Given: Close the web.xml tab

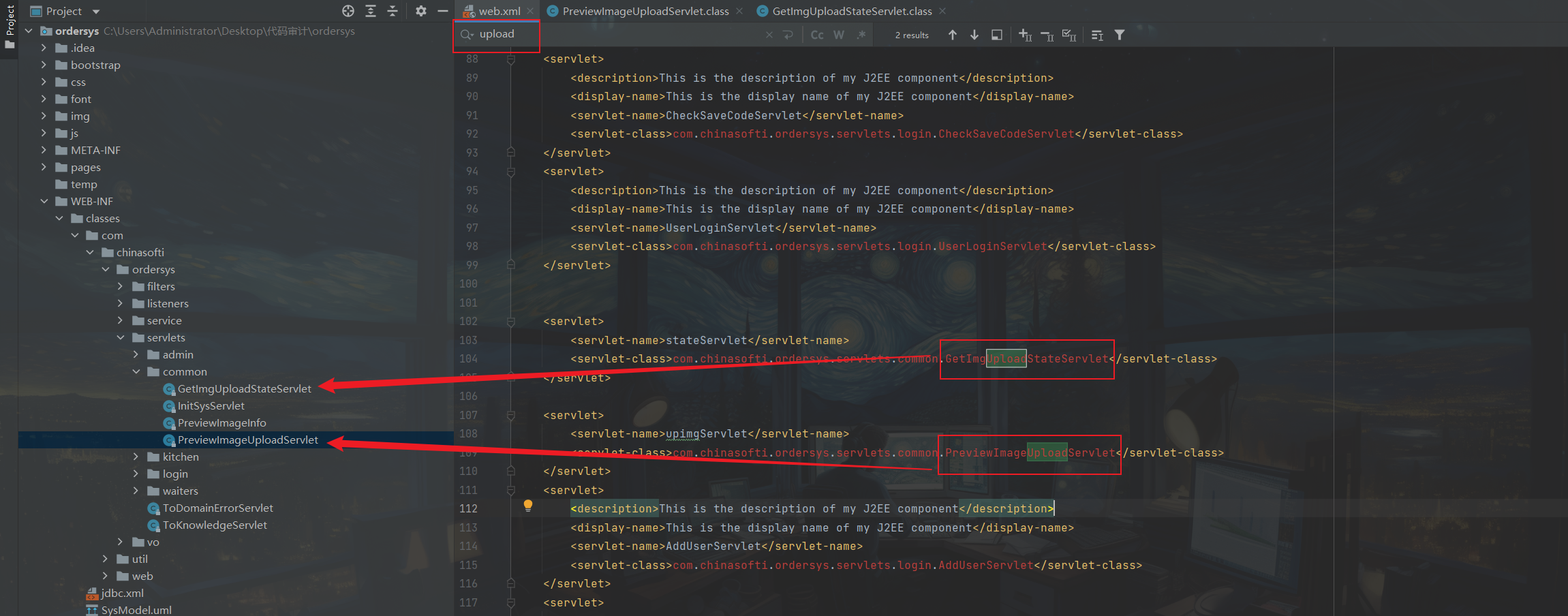Looking at the screenshot, I should coord(530,11).
